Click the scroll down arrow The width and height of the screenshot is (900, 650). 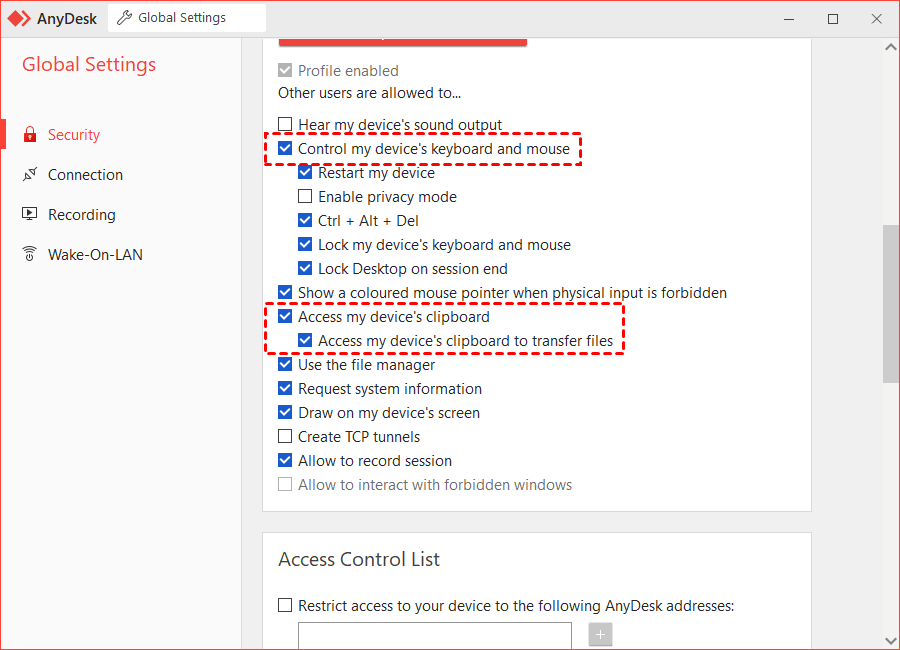(890, 640)
